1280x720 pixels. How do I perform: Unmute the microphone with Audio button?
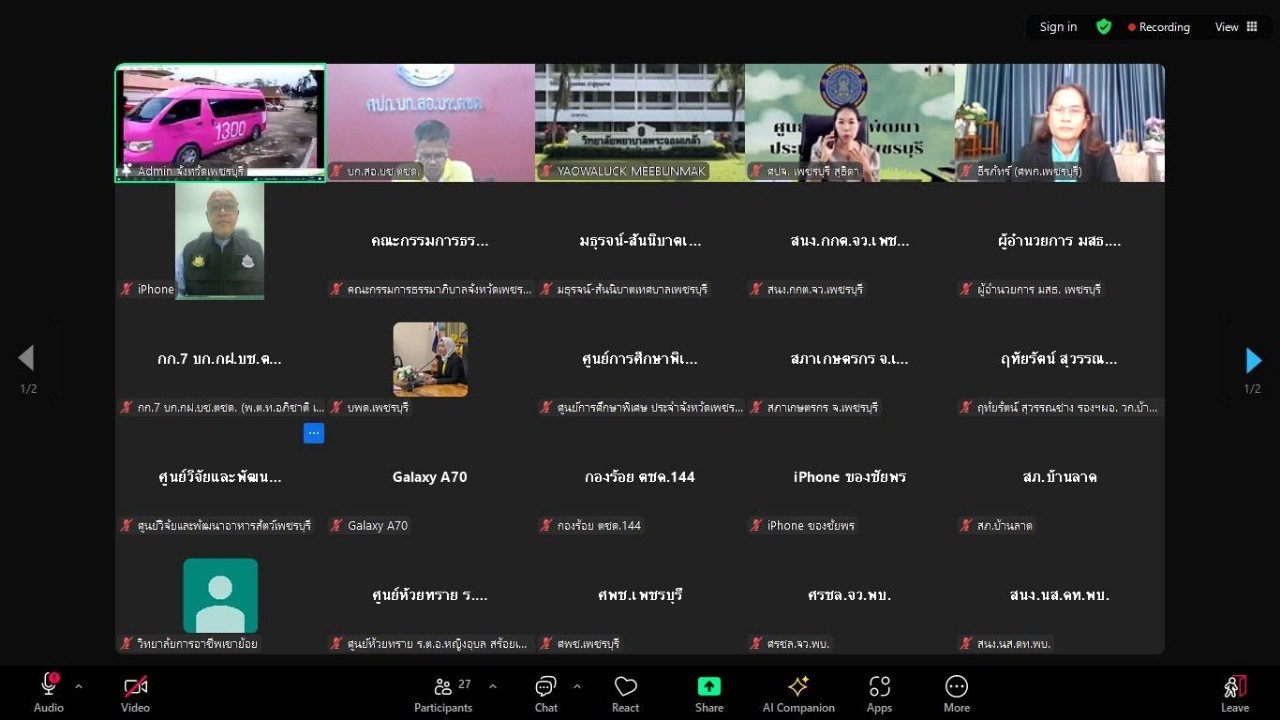click(48, 687)
